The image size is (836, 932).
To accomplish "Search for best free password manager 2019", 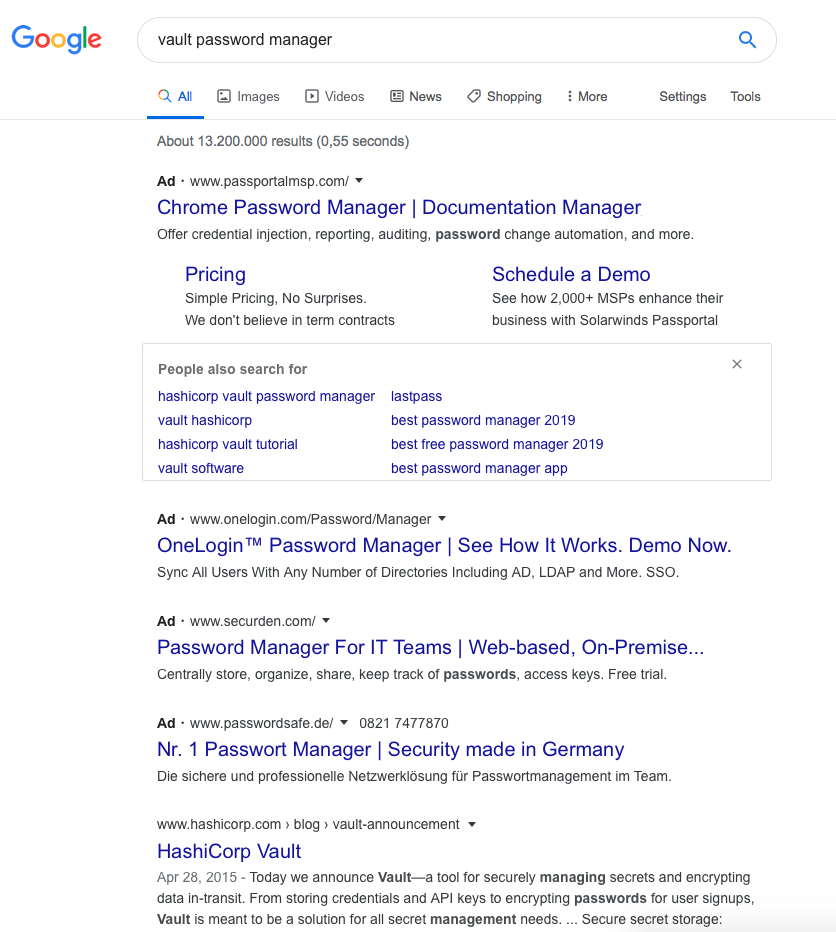I will pyautogui.click(x=497, y=444).
